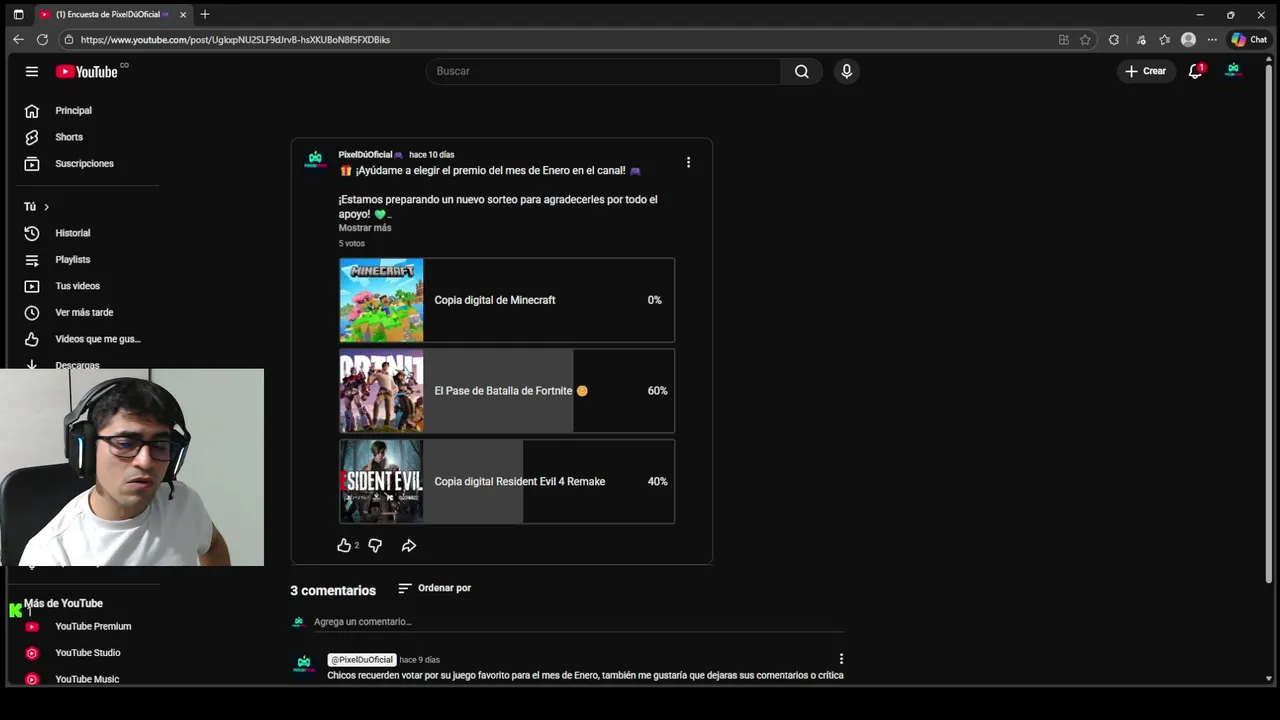The height and width of the screenshot is (720, 1280).
Task: Expand post text with Mostrar más
Action: pos(365,228)
